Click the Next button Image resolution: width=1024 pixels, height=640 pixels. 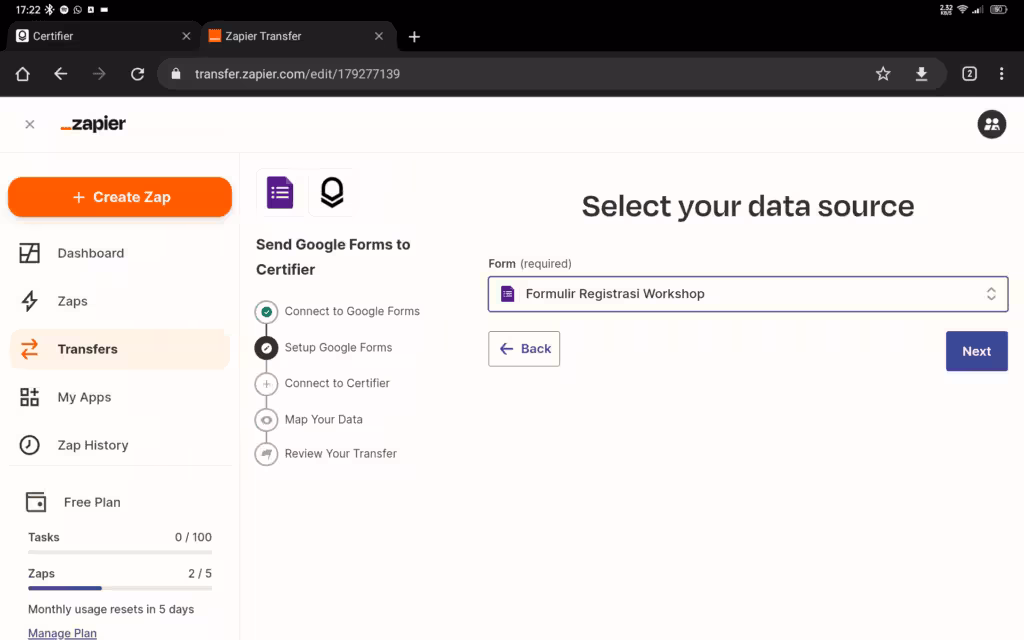[x=976, y=351]
